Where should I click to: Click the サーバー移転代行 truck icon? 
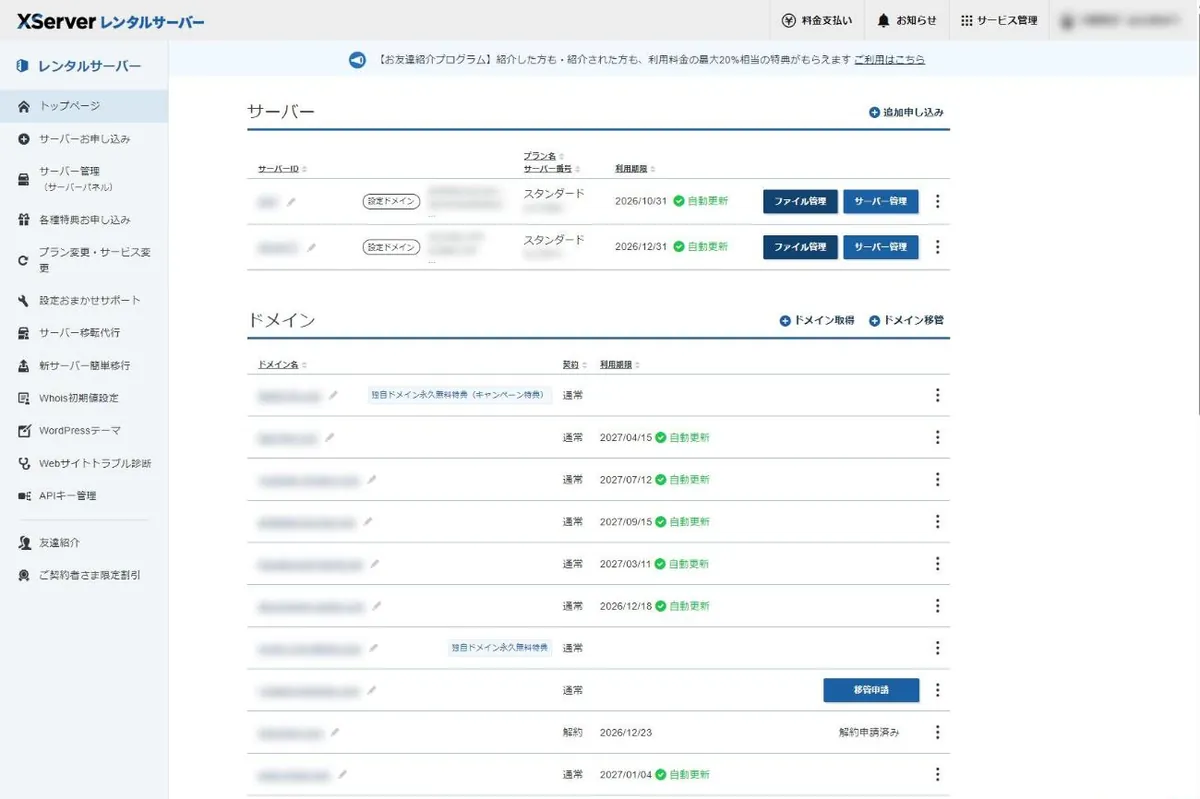point(24,333)
